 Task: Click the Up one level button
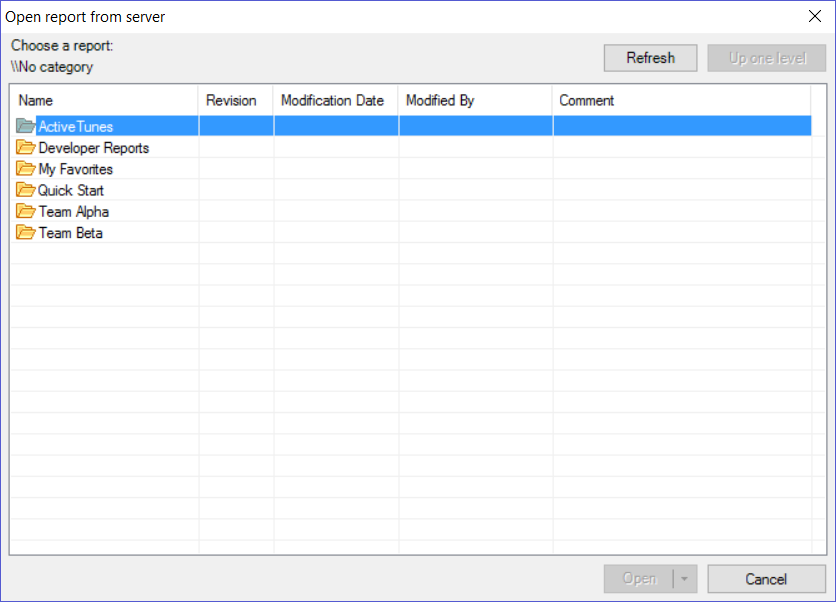pyautogui.click(x=767, y=58)
